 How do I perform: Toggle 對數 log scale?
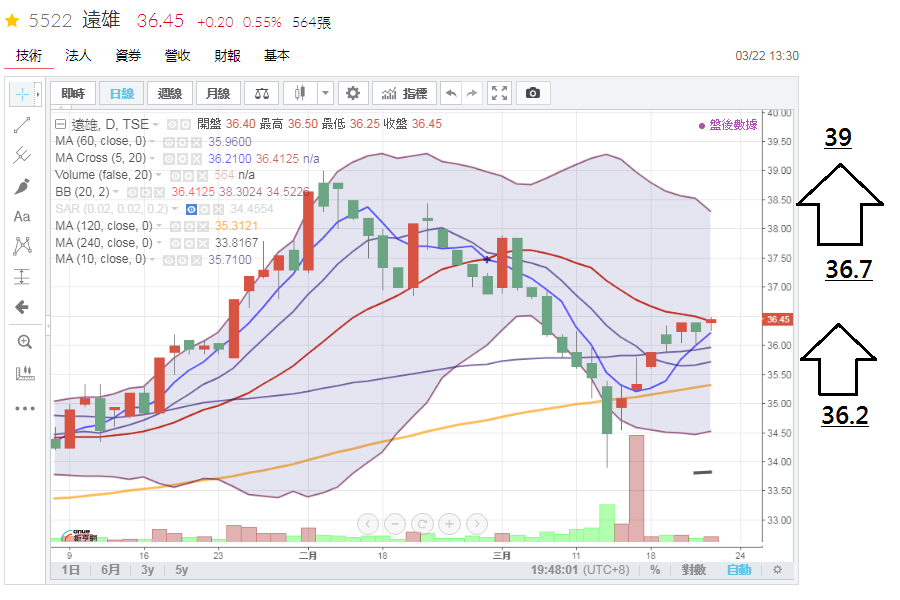click(693, 570)
